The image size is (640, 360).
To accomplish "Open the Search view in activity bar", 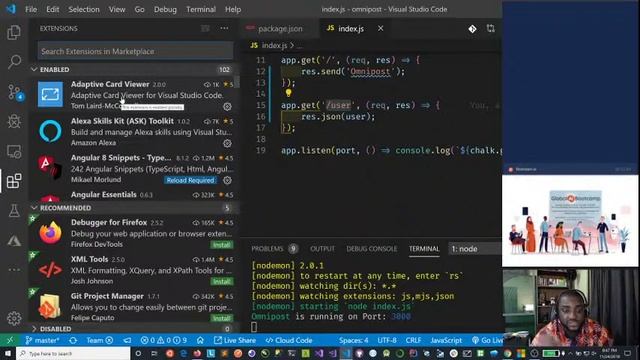I will click(14, 62).
